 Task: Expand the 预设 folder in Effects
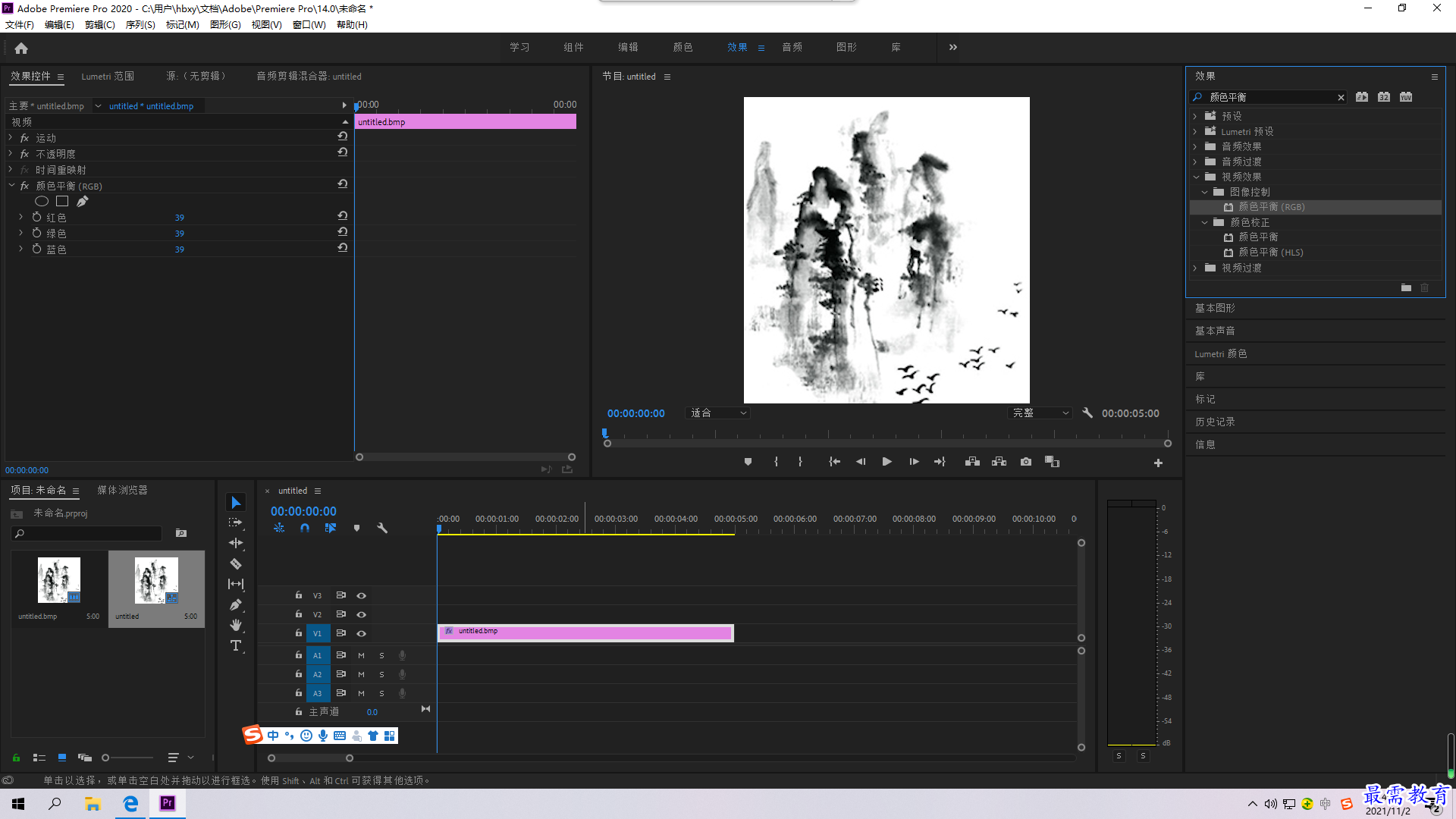(1195, 116)
